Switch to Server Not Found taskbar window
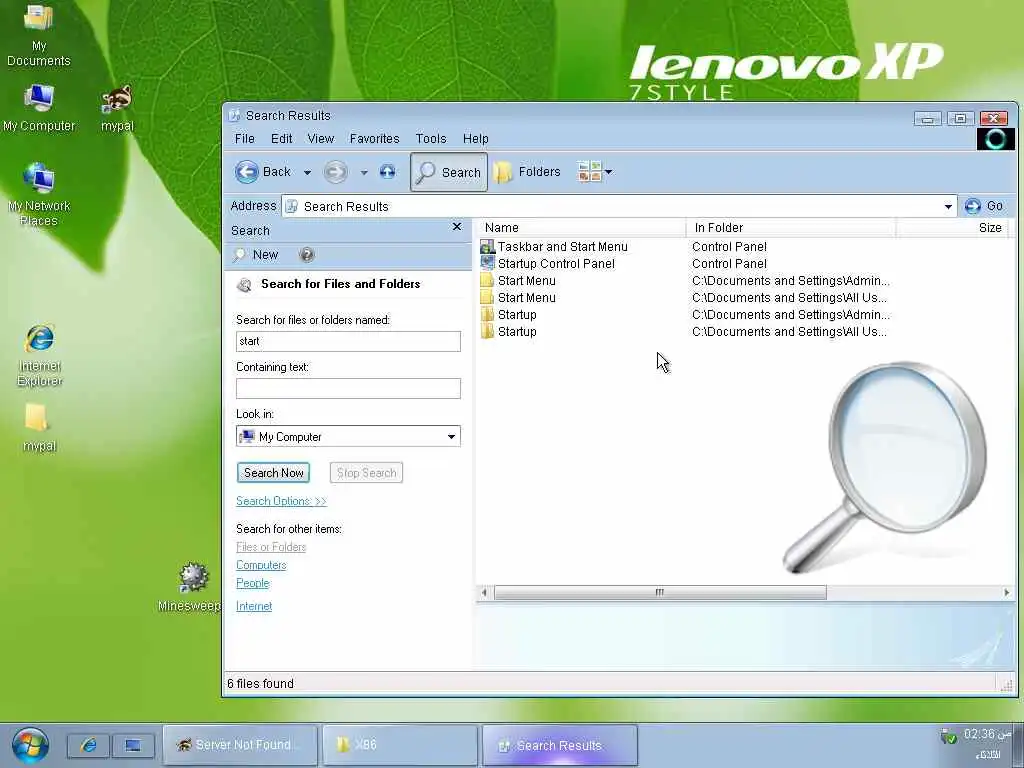Viewport: 1024px width, 768px height. (240, 744)
